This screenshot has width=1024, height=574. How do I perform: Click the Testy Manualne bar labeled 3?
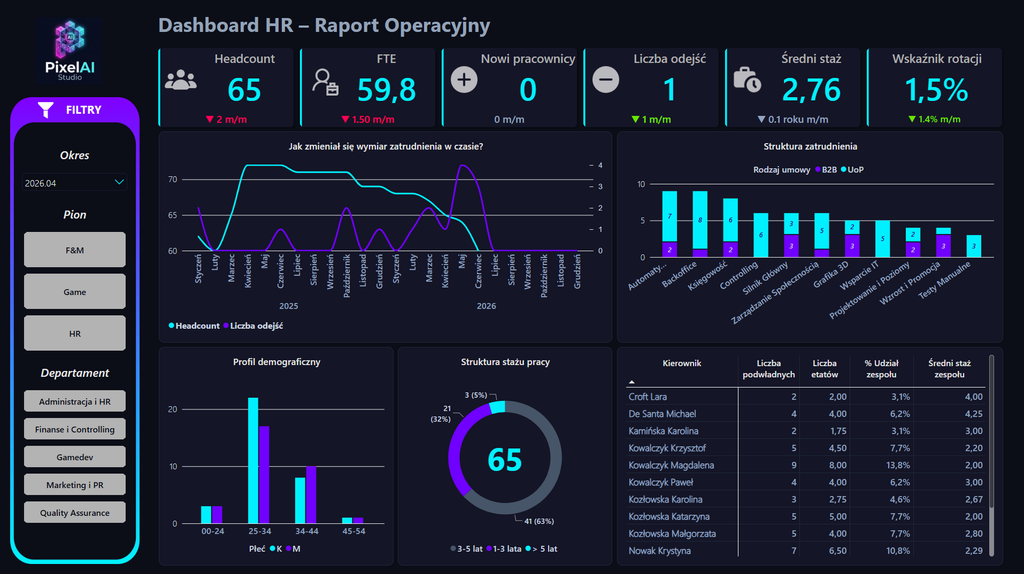974,246
